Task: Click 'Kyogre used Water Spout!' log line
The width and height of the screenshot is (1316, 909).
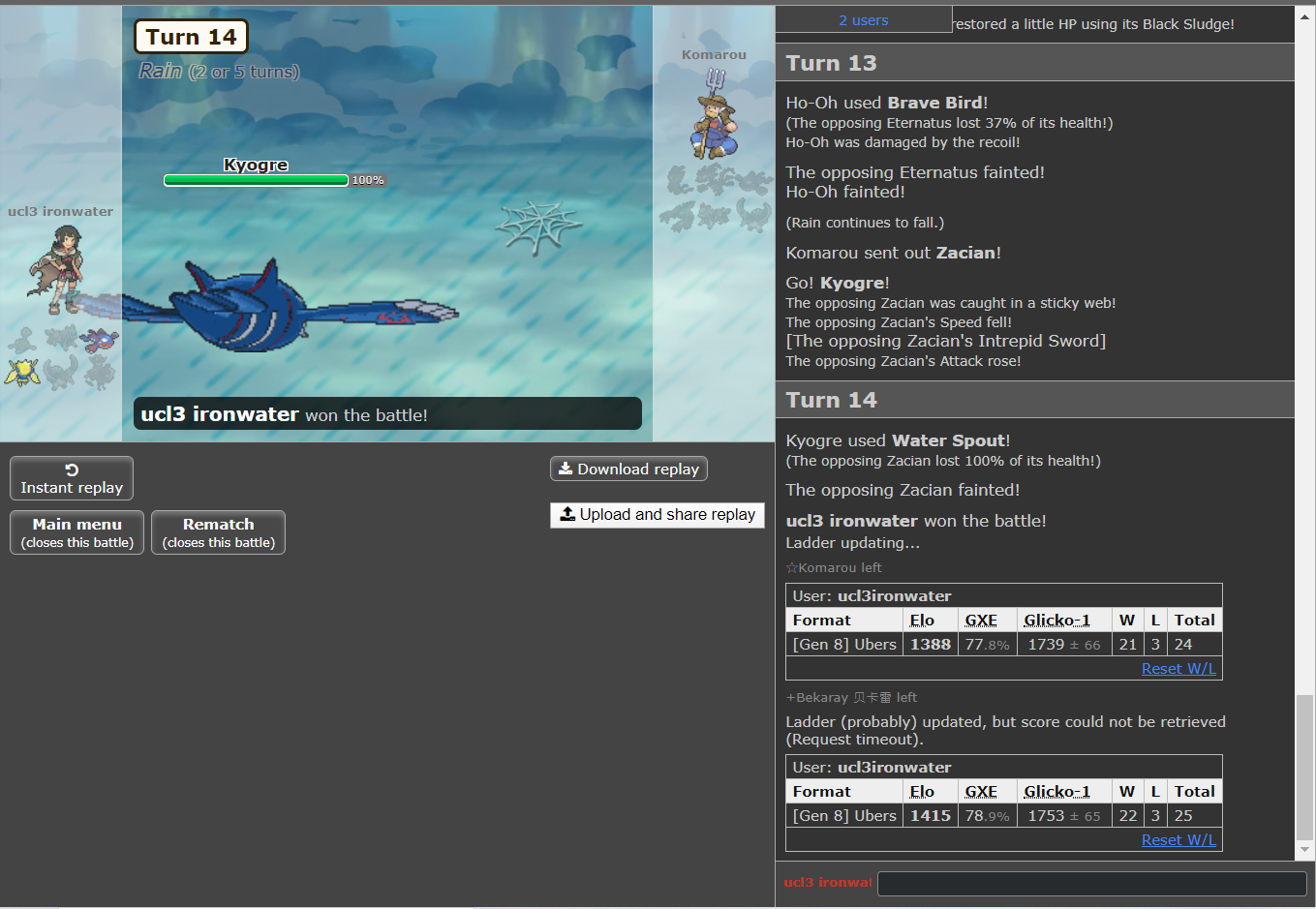Action: click(898, 440)
